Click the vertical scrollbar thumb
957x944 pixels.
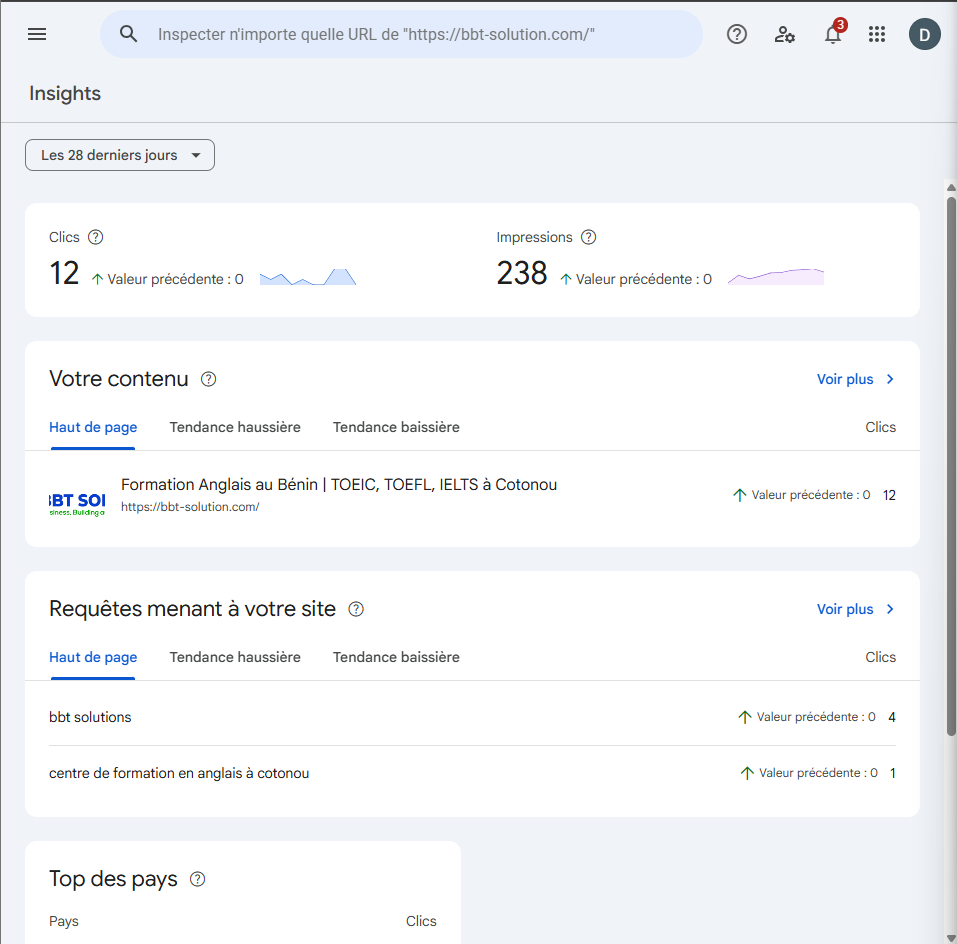point(951,466)
